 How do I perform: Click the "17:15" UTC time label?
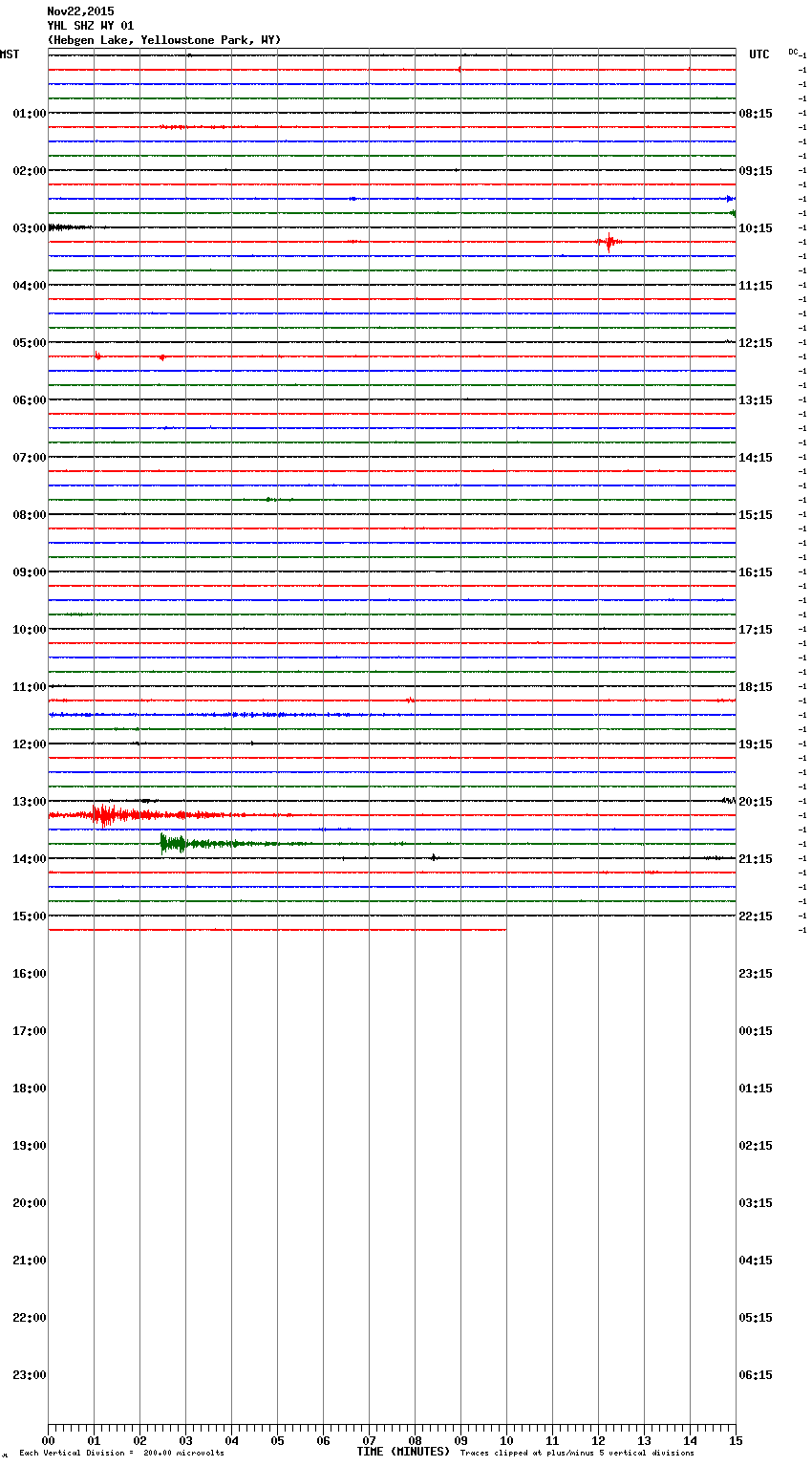click(x=756, y=630)
